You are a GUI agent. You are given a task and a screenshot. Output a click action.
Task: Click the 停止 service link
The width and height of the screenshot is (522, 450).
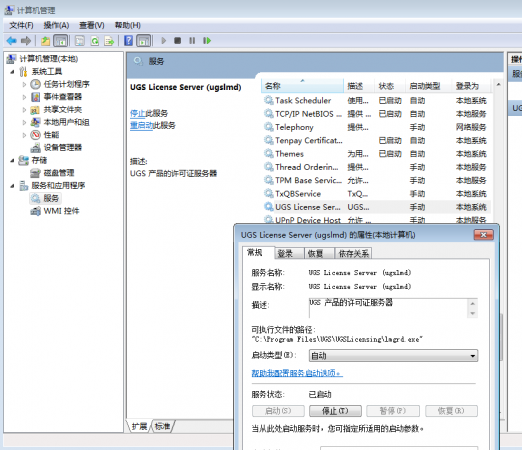coord(138,113)
